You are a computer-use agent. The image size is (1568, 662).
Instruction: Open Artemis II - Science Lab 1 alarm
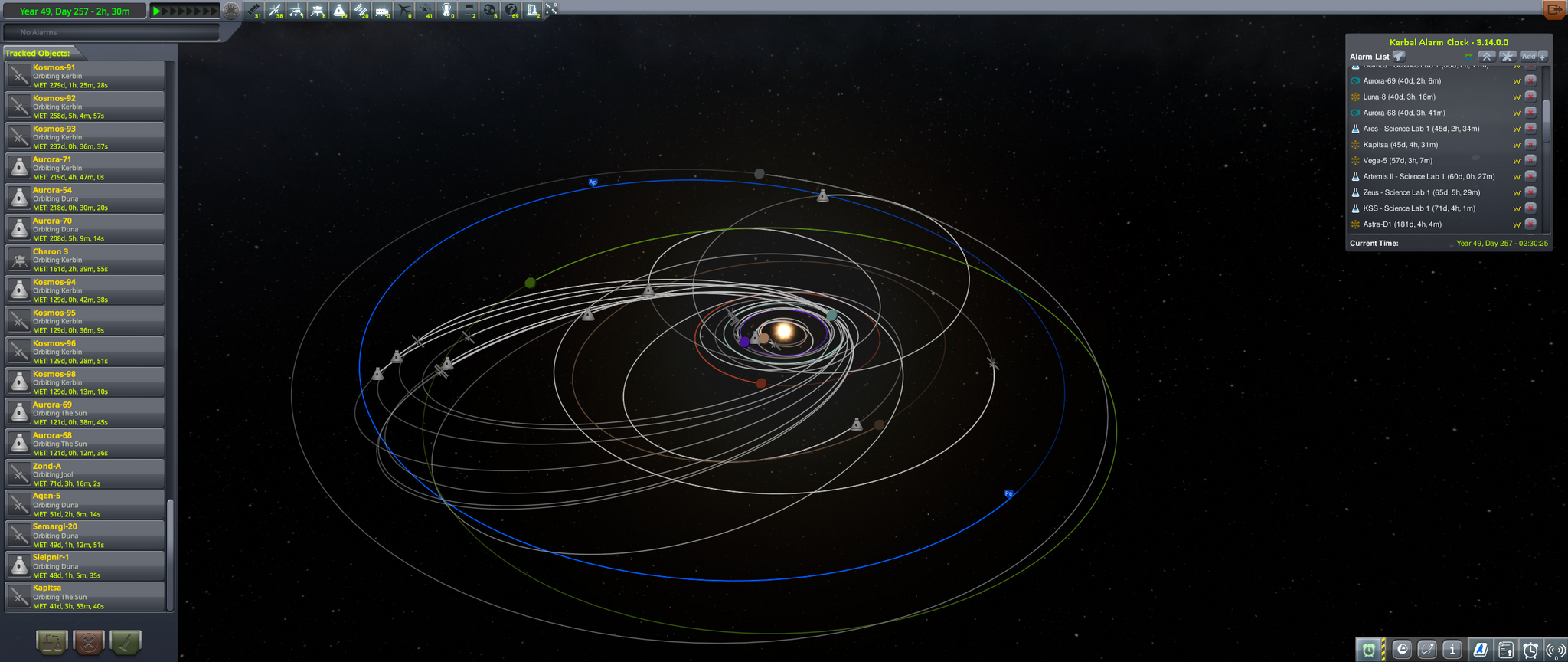tap(1429, 177)
